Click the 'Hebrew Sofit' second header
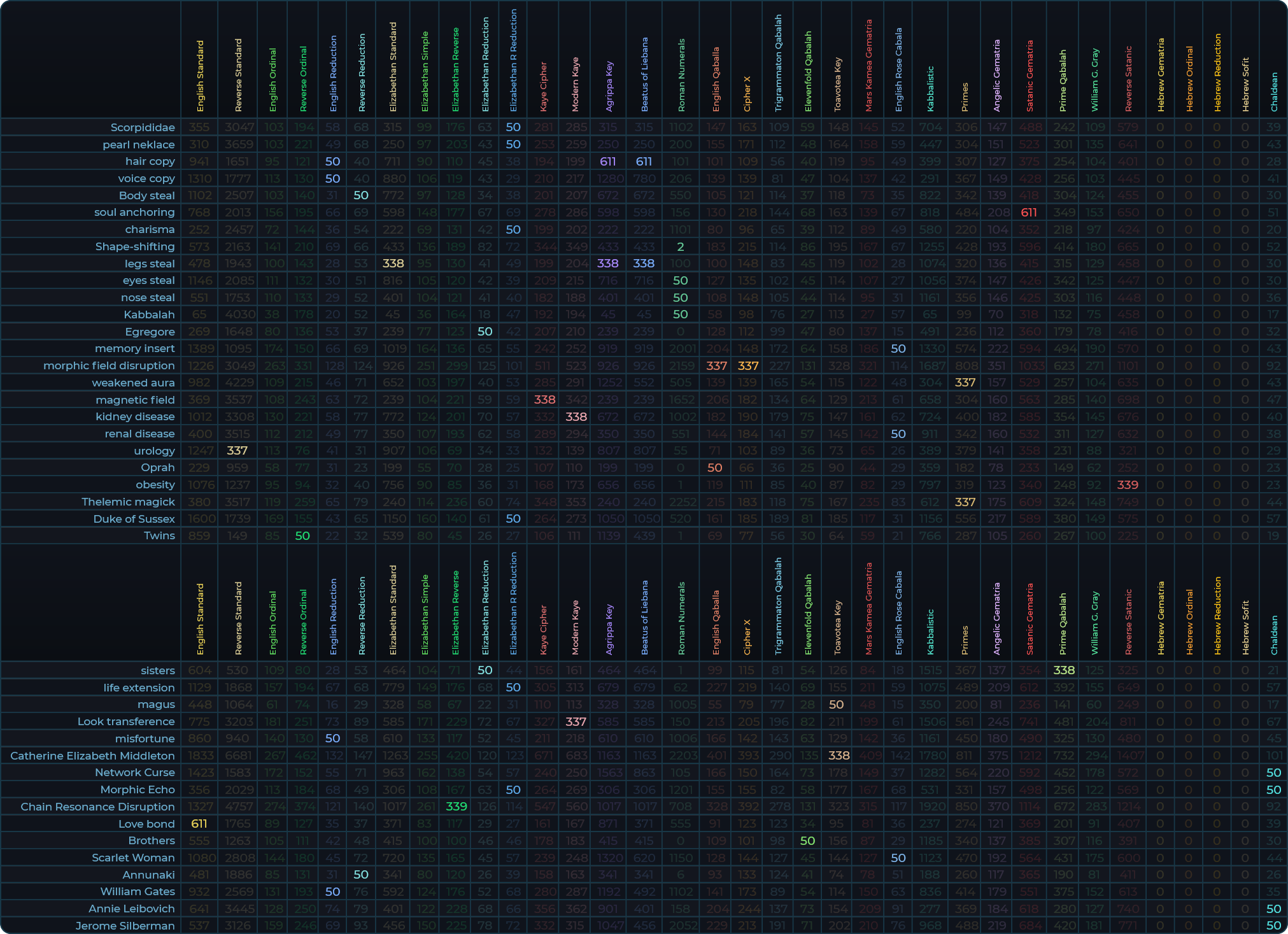Viewport: 1288px width, 934px height. point(1245,628)
